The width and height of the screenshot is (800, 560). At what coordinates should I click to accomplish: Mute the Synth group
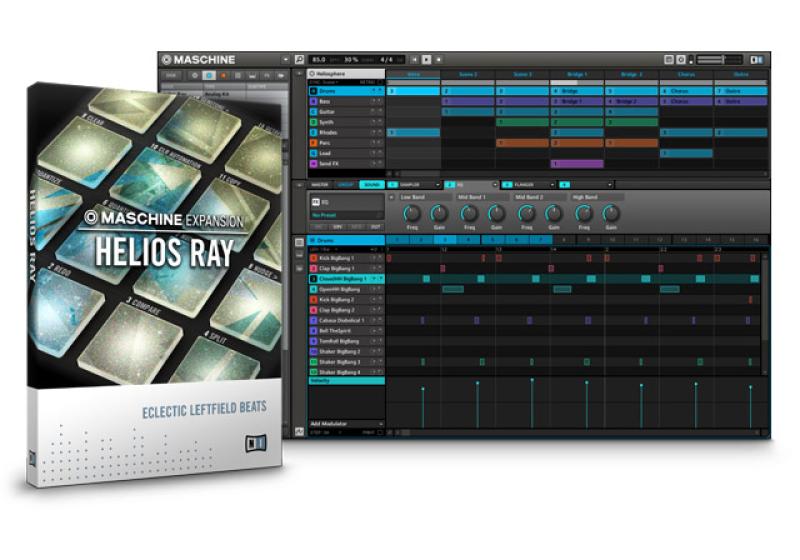[373, 122]
